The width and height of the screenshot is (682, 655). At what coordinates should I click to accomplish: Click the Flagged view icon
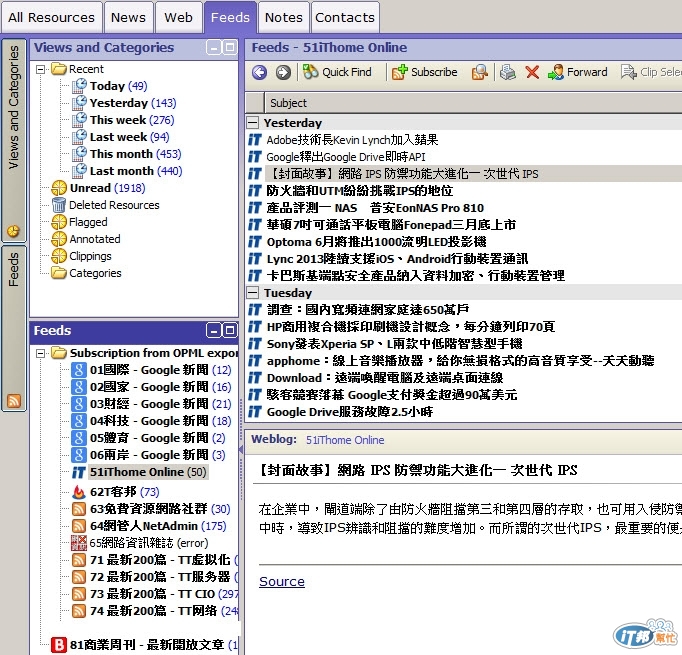[59, 222]
